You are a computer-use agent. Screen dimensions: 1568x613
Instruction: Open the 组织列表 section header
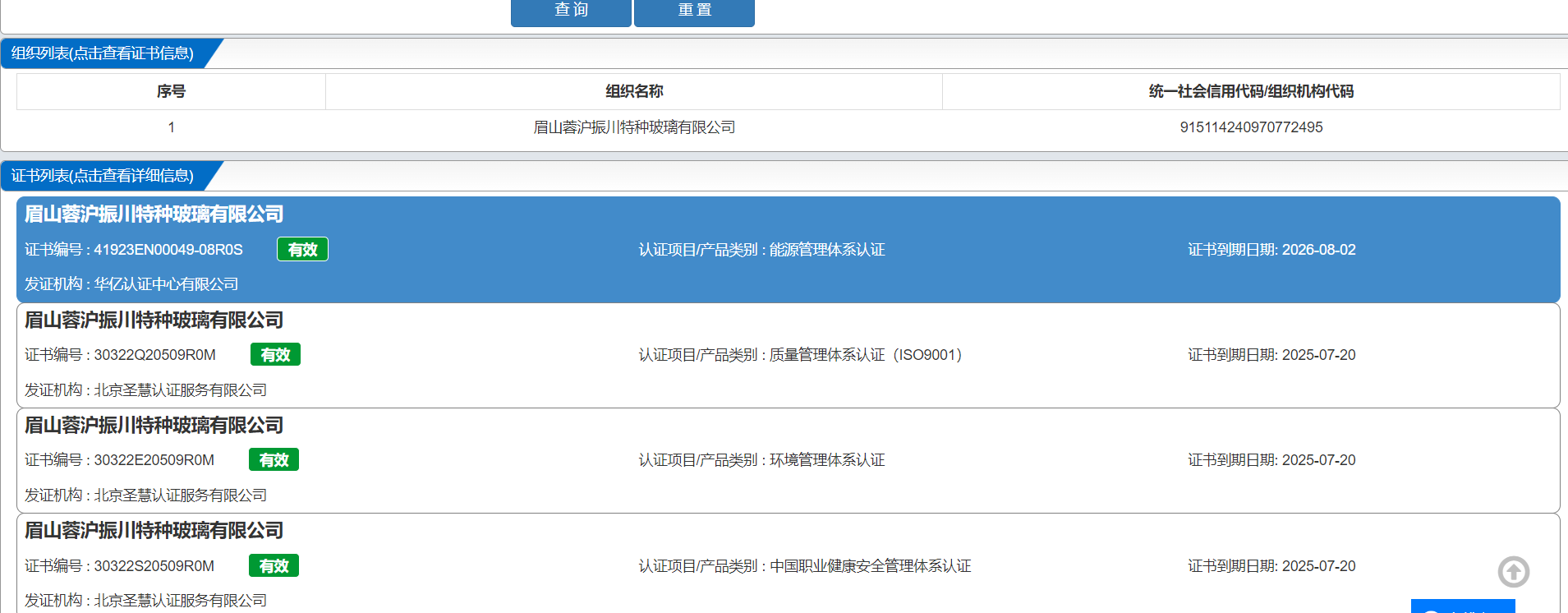pos(103,53)
